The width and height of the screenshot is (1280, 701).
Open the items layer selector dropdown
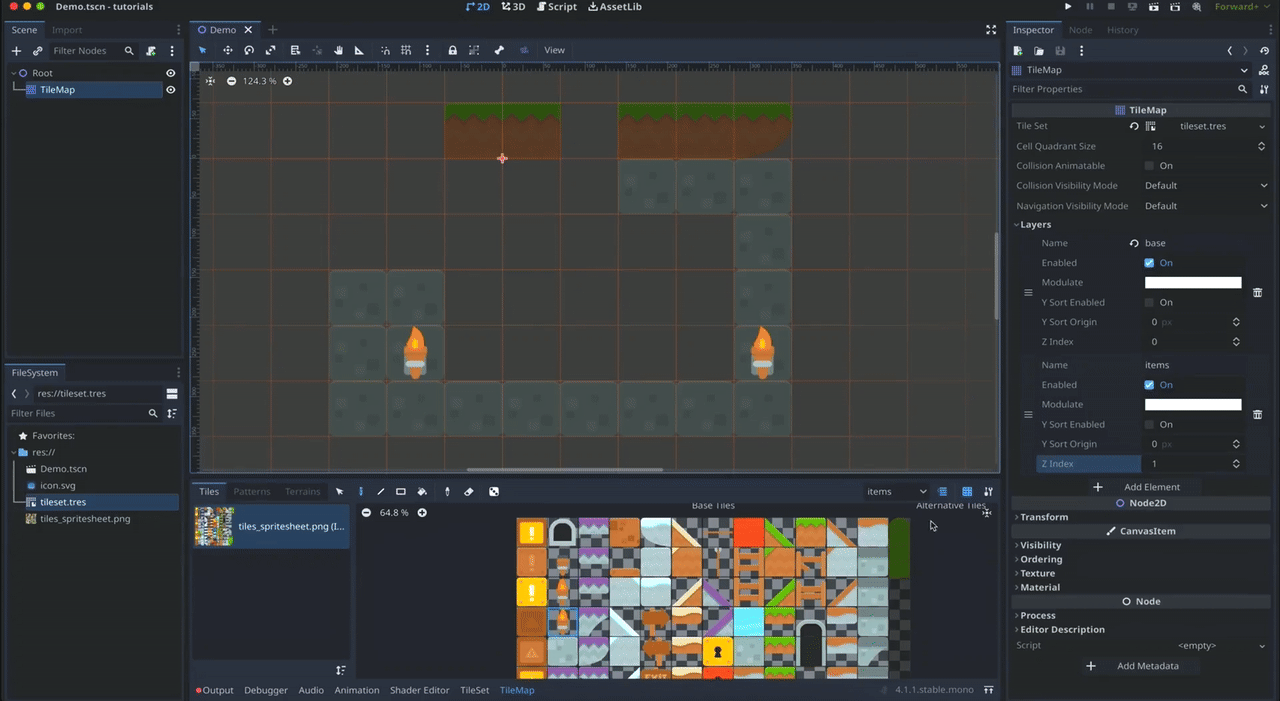(896, 491)
